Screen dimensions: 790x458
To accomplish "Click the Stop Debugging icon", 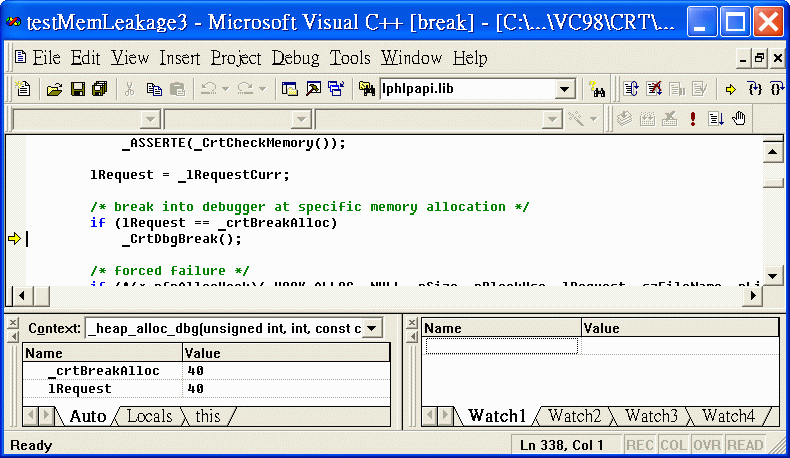I will click(654, 90).
